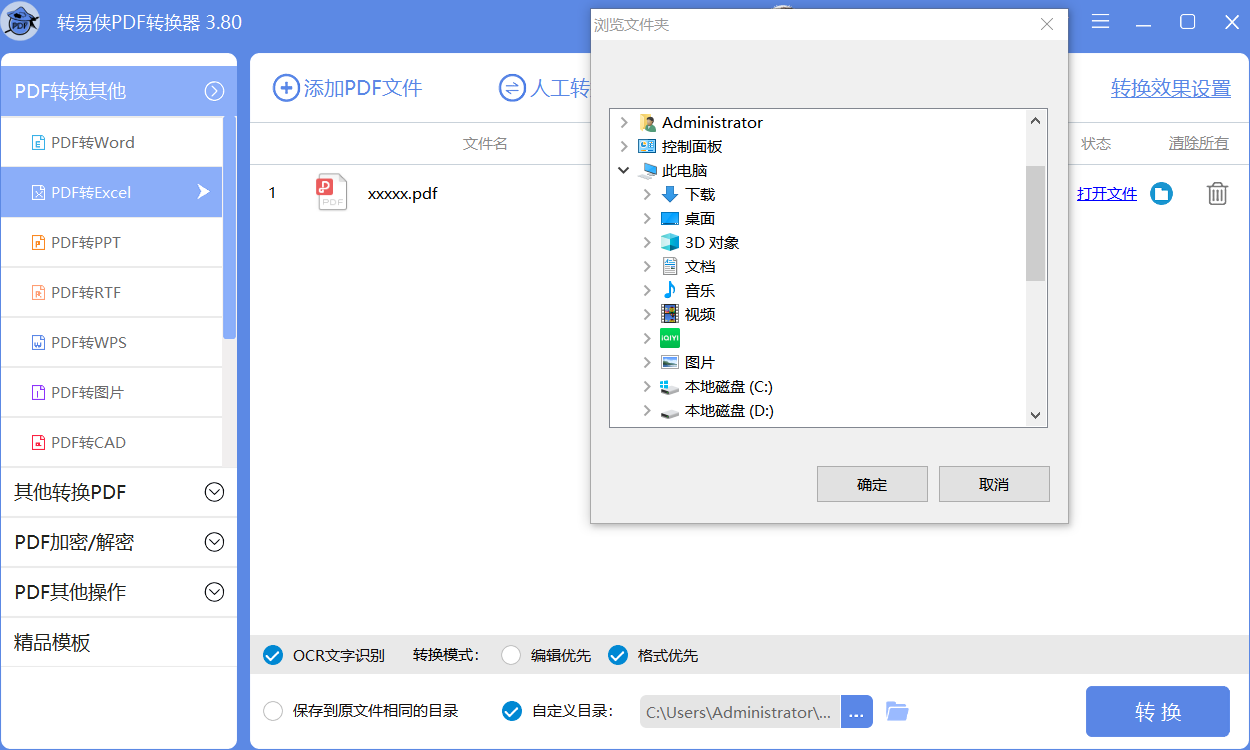Expand the Administrator tree node
1250x750 pixels.
pyautogui.click(x=624, y=122)
